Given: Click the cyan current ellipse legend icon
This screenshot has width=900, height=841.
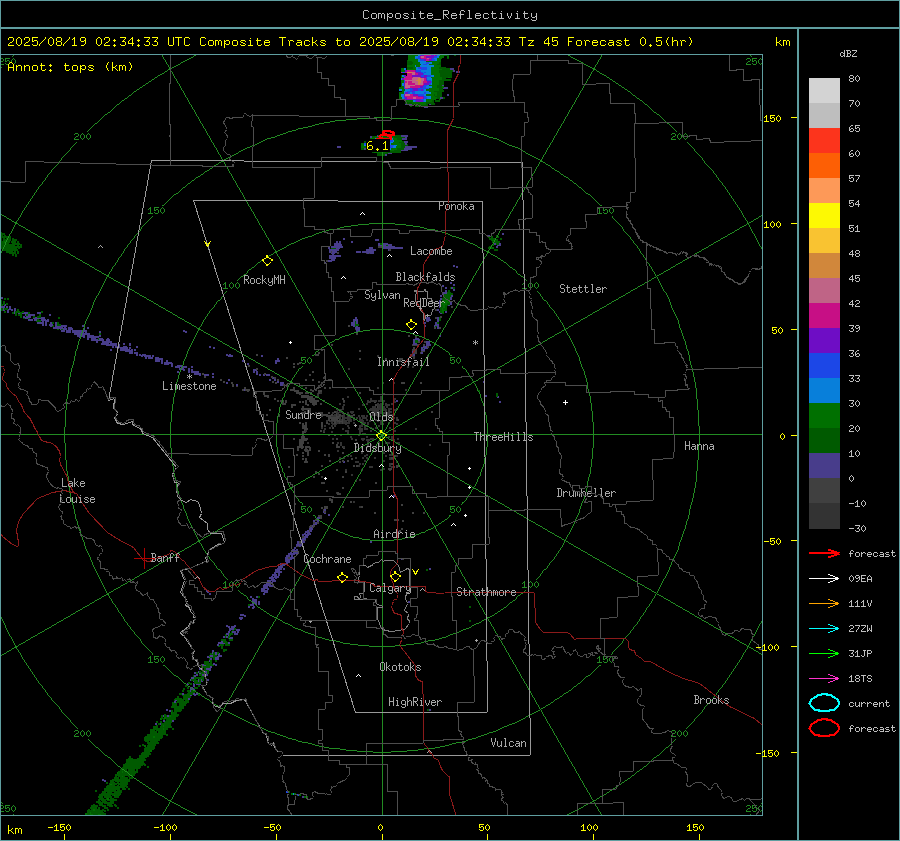Looking at the screenshot, I should point(824,703).
